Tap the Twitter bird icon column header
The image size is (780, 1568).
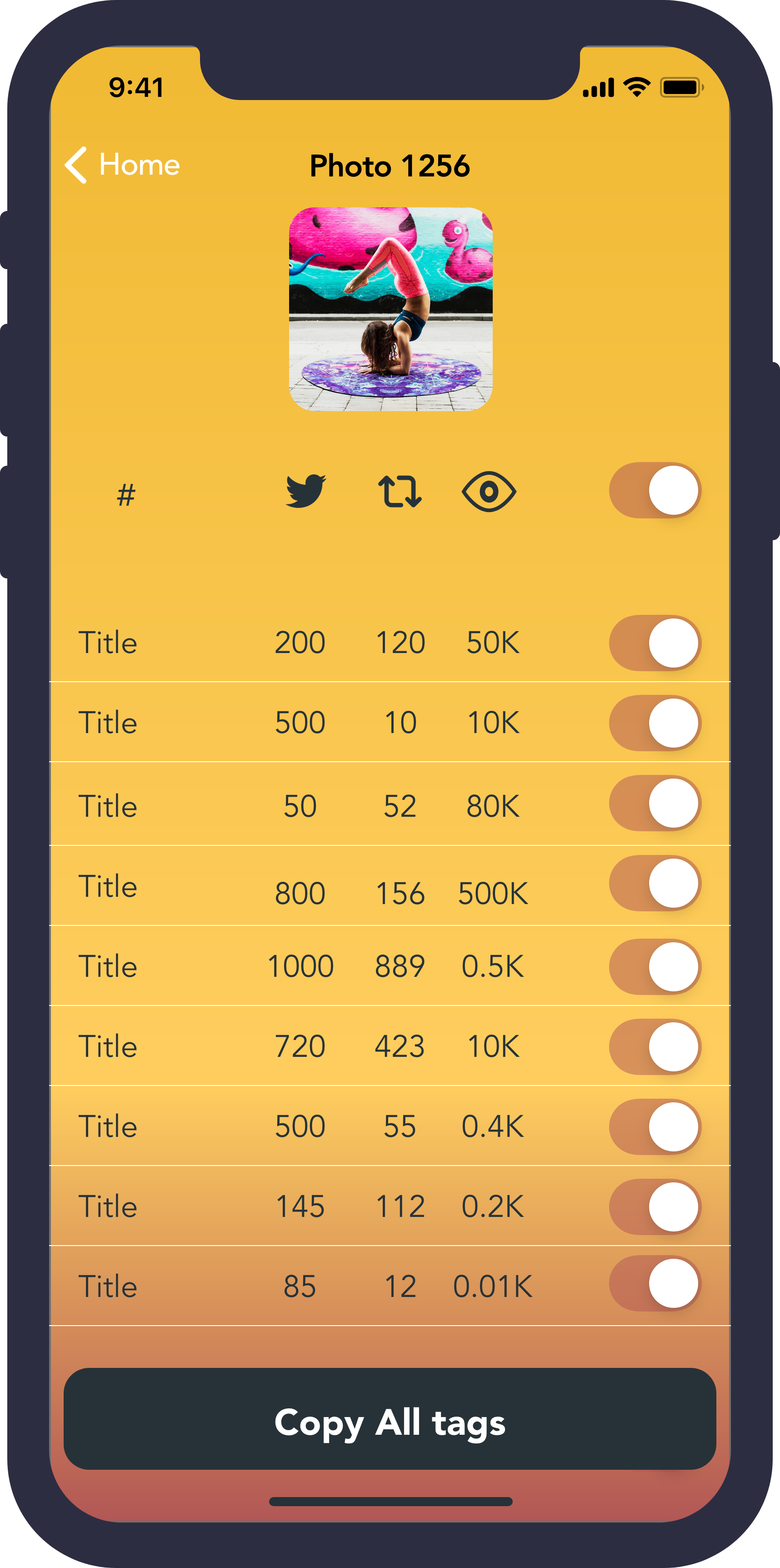[306, 491]
